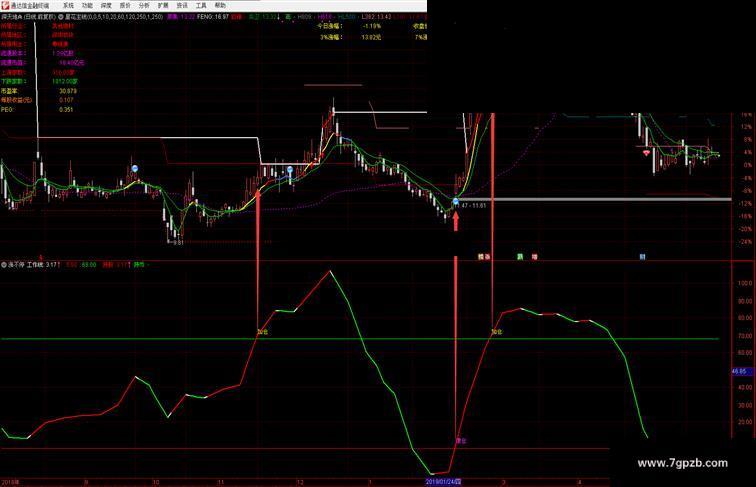This screenshot has height=487, width=756.
Task: Click the blue signal marker at 11.47 - 11.81
Action: 456,201
